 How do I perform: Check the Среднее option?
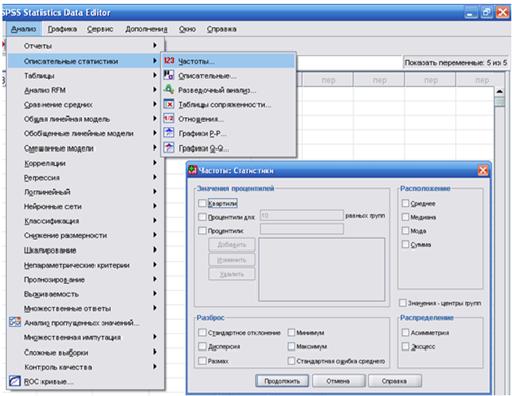pos(405,203)
